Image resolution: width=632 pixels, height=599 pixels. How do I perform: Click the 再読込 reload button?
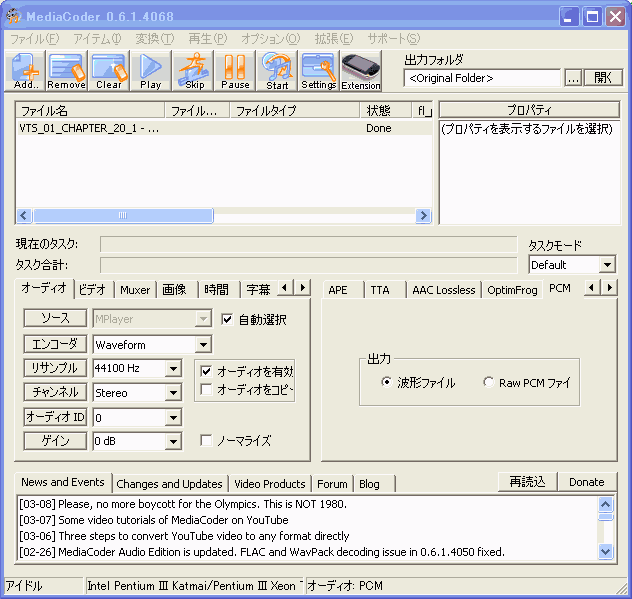527,482
